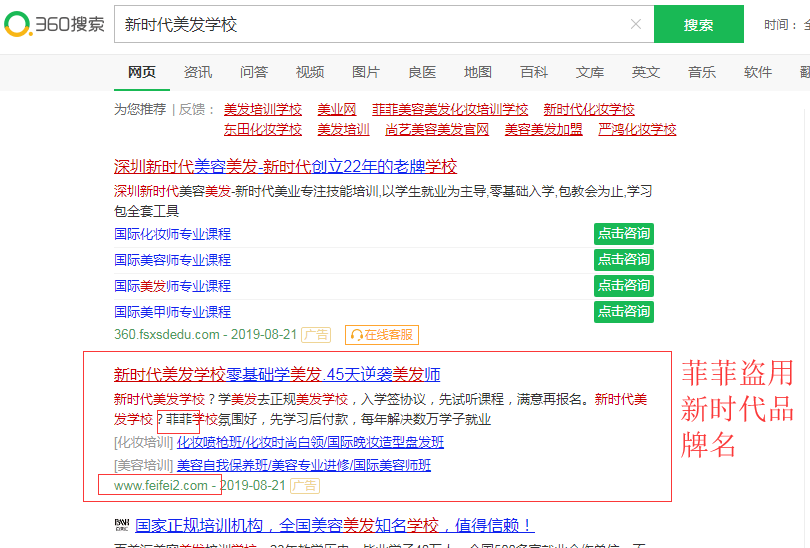The image size is (810, 548).
Task: Click the 严鸿化妆学校 suggestion link
Action: (x=637, y=130)
